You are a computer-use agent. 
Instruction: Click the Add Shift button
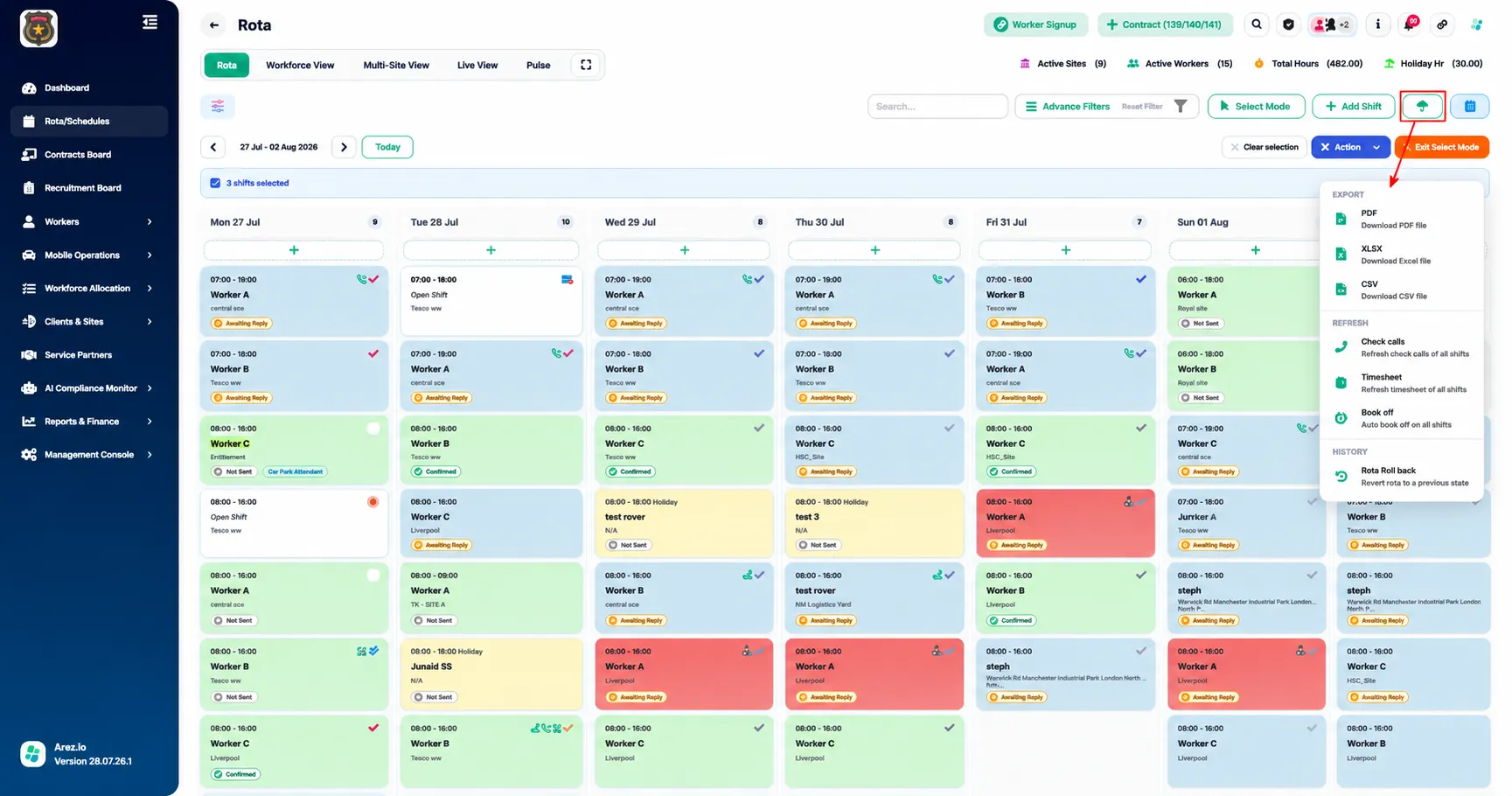(1353, 106)
